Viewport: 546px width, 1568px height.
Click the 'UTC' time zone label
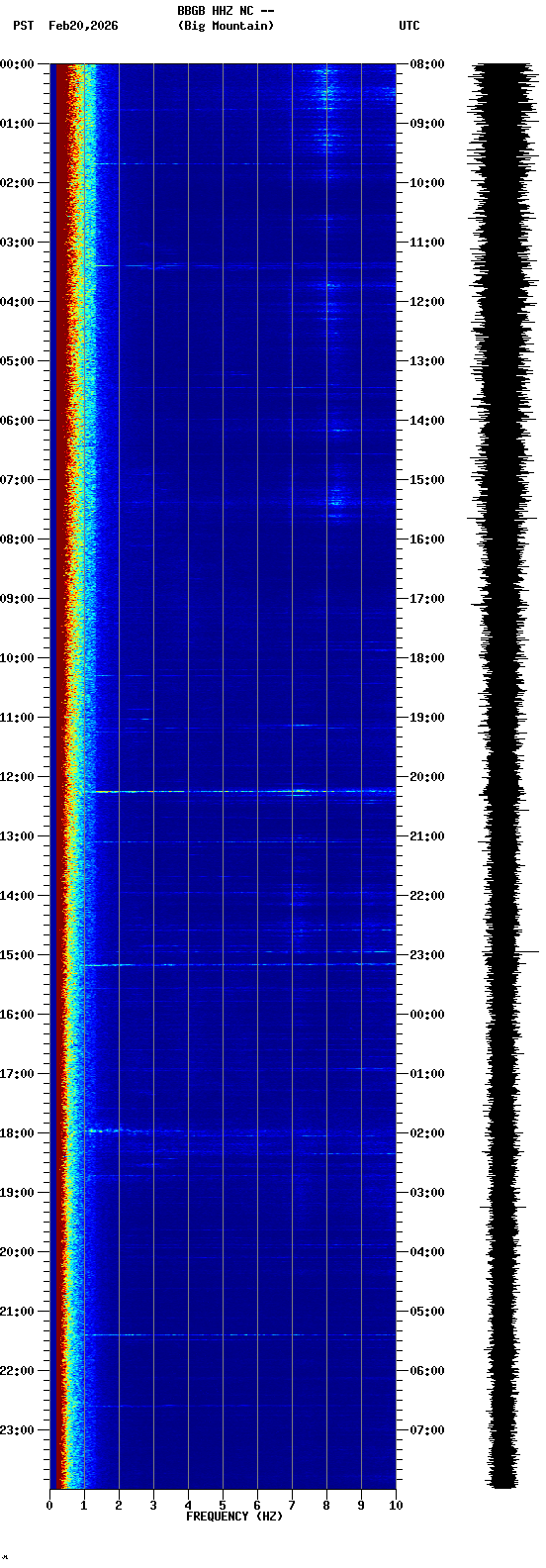point(409,26)
